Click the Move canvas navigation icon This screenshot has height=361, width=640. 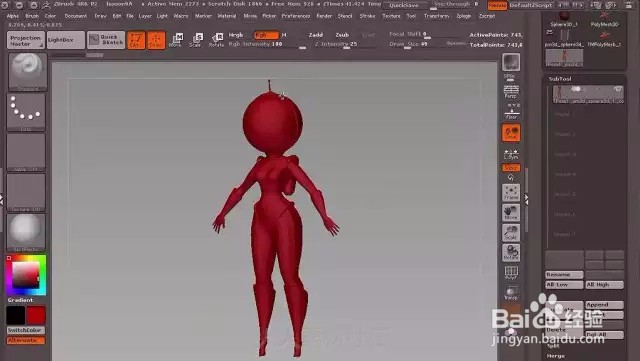(x=511, y=212)
